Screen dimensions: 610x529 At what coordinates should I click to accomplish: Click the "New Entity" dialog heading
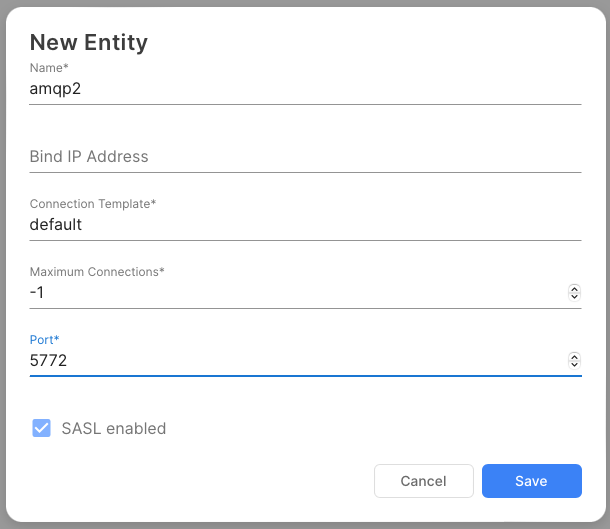89,42
